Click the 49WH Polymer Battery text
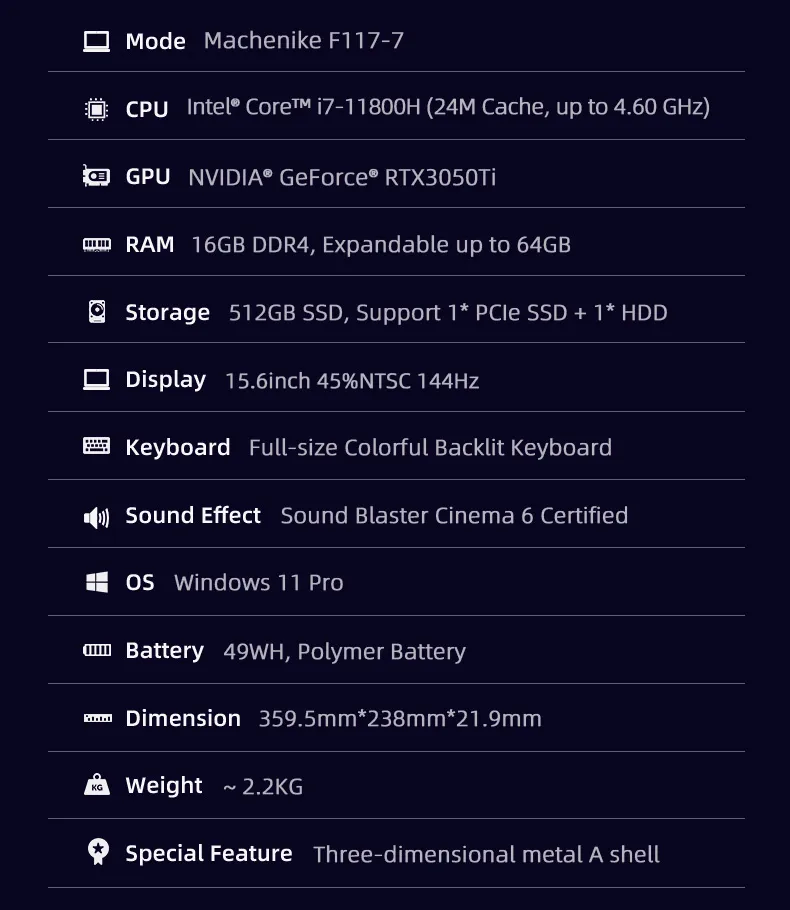Image resolution: width=790 pixels, height=910 pixels. [x=344, y=652]
